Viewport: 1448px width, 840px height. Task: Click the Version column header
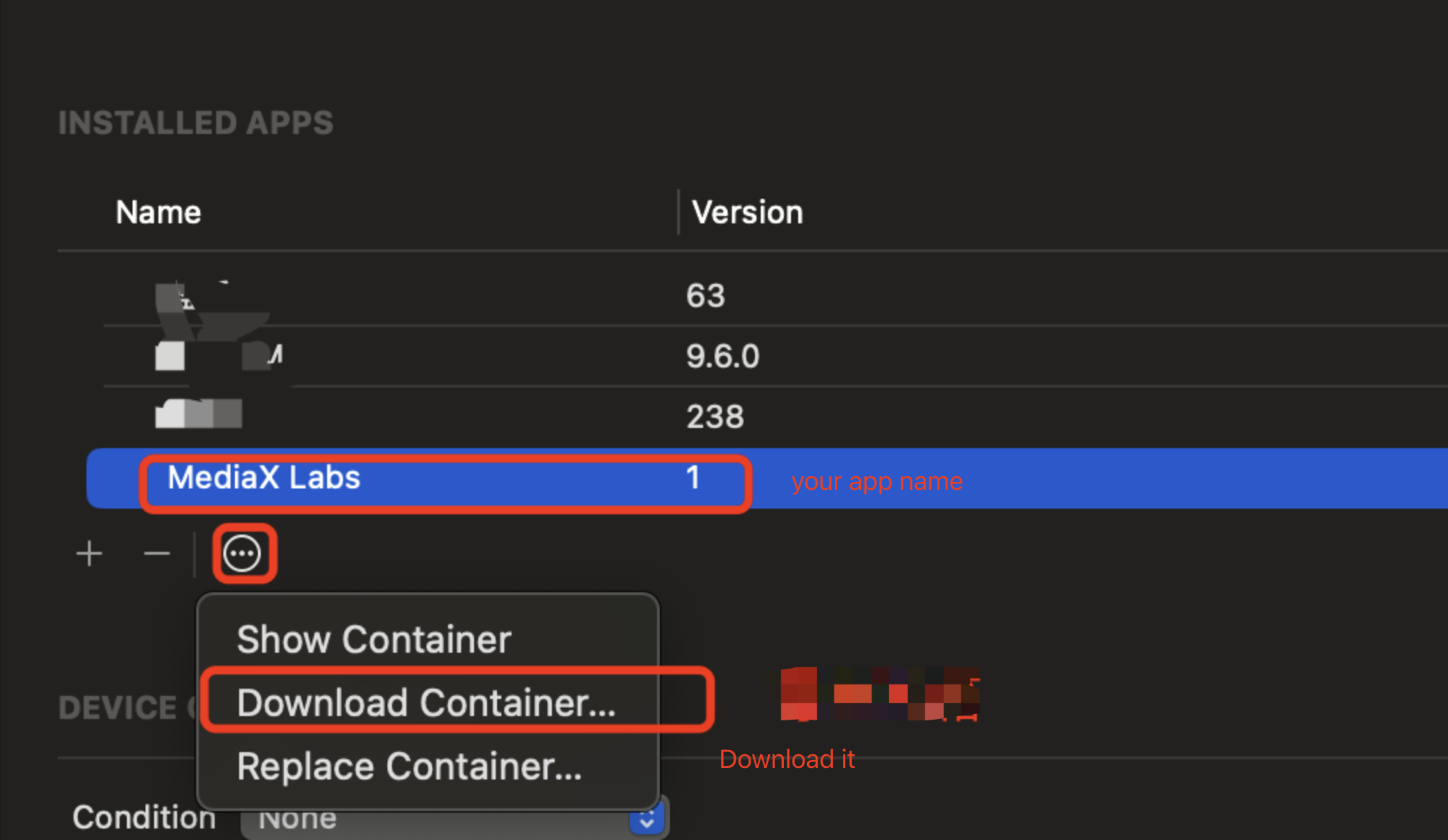(747, 213)
